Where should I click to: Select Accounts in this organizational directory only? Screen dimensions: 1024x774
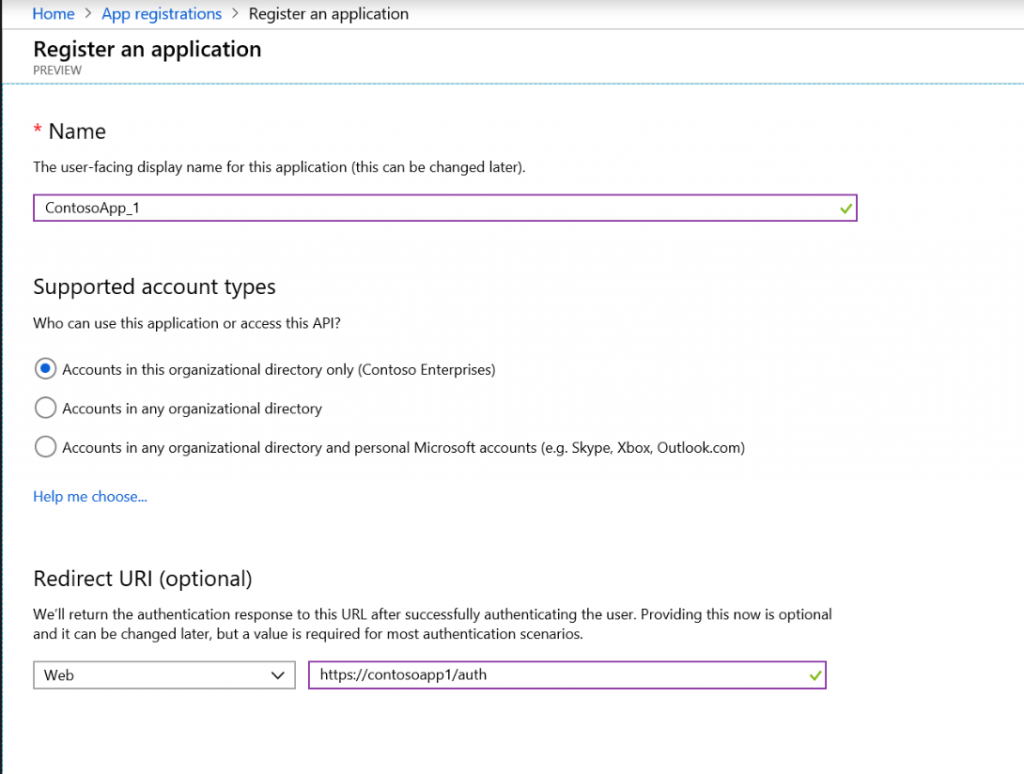coord(45,369)
